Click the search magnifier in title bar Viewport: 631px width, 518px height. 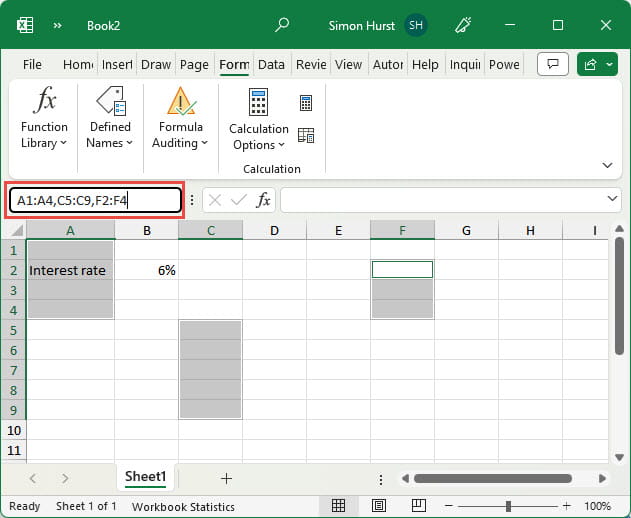click(283, 25)
